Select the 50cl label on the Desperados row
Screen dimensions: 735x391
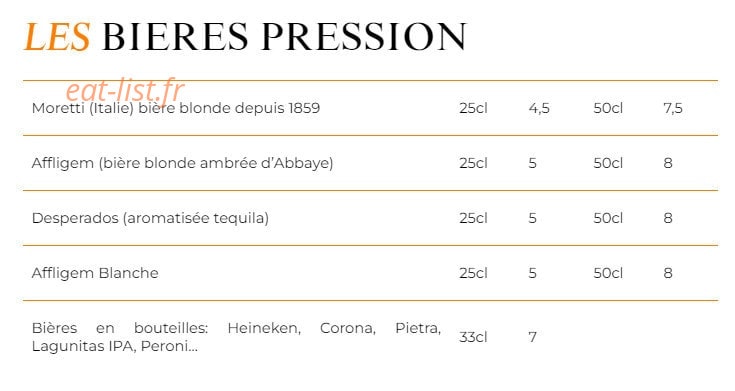coord(608,218)
